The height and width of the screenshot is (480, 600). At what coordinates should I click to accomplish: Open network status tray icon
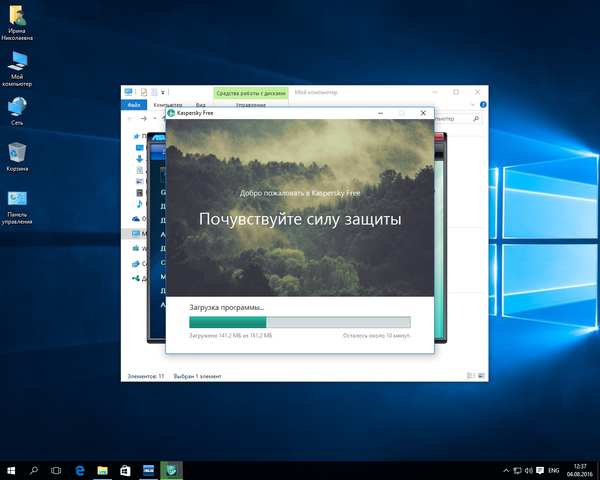click(x=517, y=471)
